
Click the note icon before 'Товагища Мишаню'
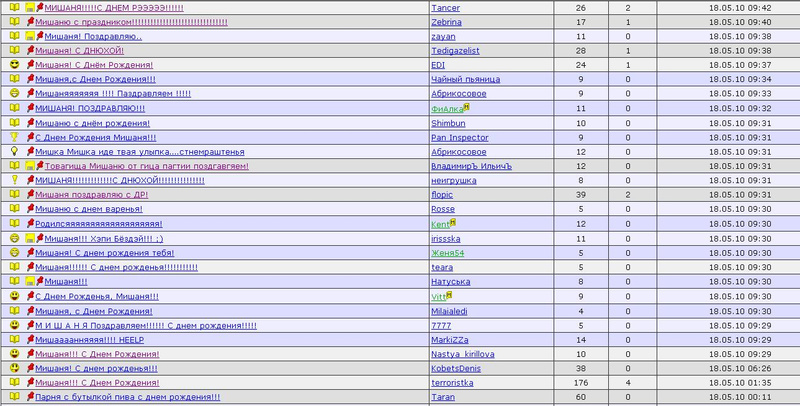(x=30, y=166)
